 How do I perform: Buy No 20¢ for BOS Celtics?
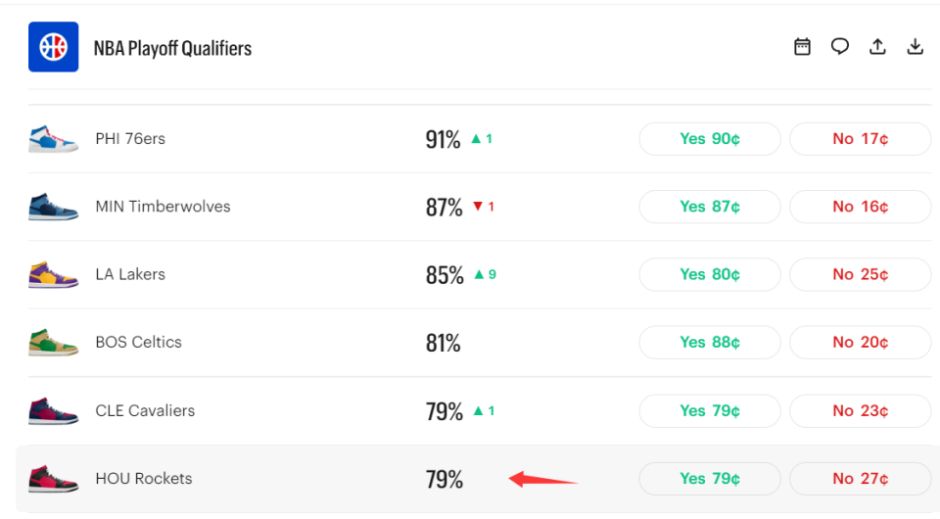pyautogui.click(x=860, y=342)
